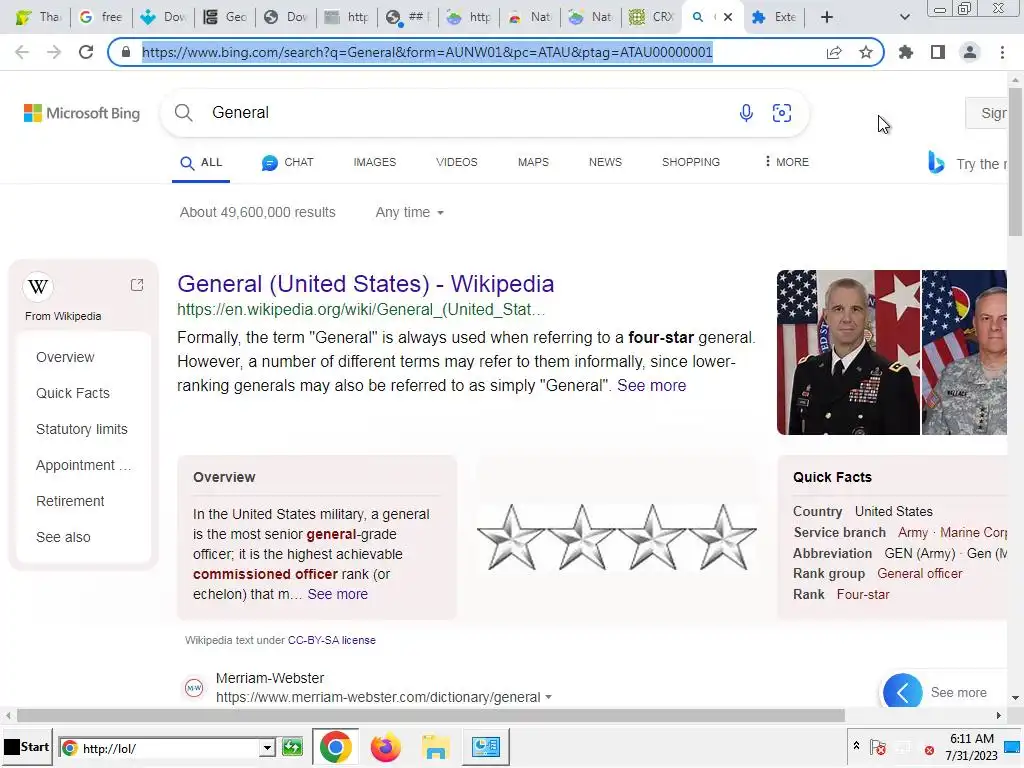Expand Merriam-Webster URL dropdown arrow
This screenshot has width=1024, height=768.
pyautogui.click(x=549, y=697)
